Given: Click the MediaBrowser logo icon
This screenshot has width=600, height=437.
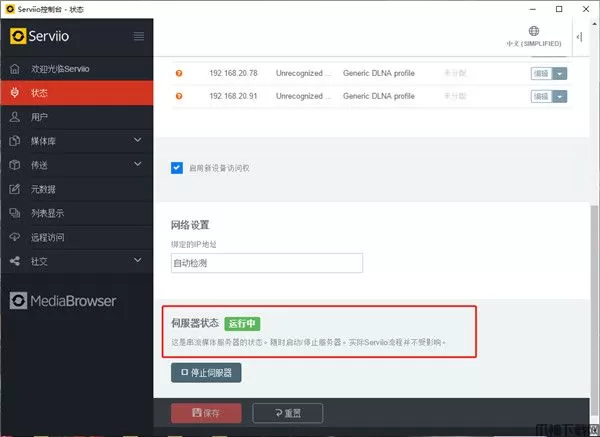Looking at the screenshot, I should click(x=18, y=301).
